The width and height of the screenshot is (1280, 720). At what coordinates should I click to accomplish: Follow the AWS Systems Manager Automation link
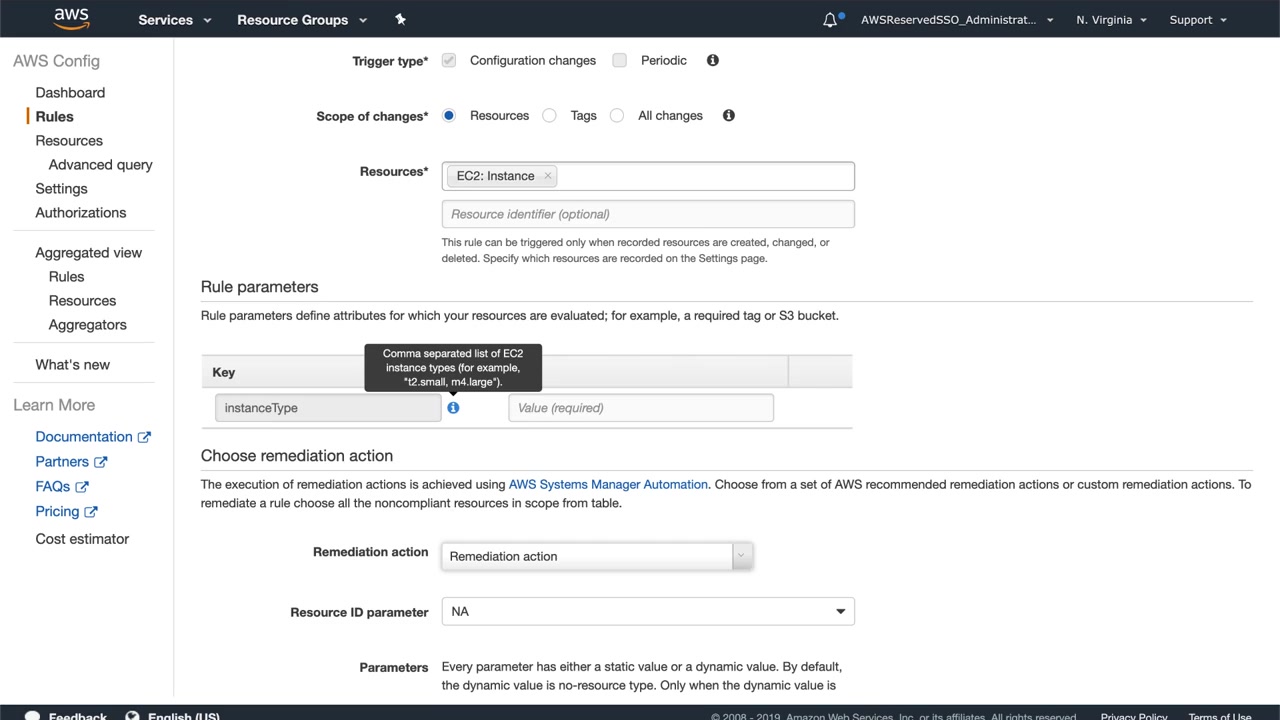(608, 484)
